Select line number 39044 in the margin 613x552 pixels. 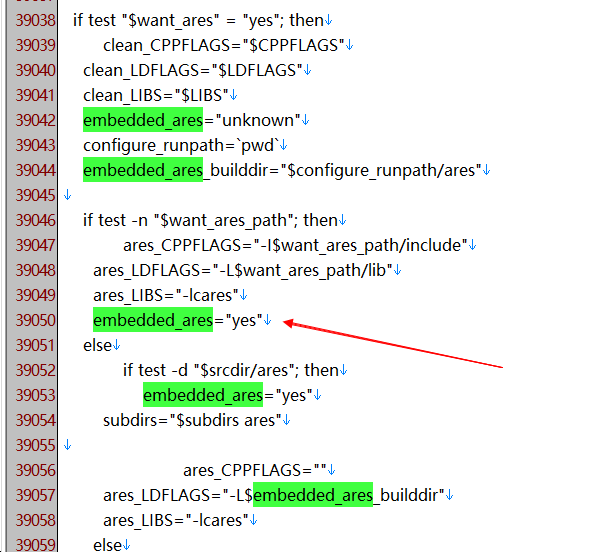33,170
